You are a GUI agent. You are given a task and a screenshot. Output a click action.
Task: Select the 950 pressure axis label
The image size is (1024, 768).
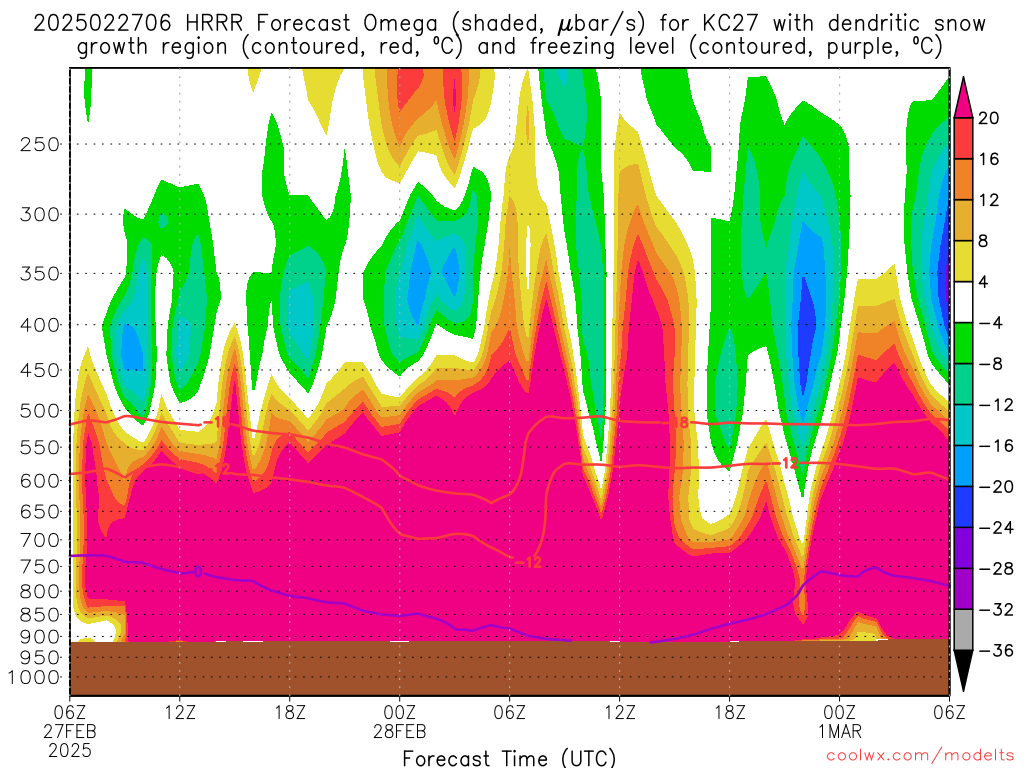coord(40,658)
